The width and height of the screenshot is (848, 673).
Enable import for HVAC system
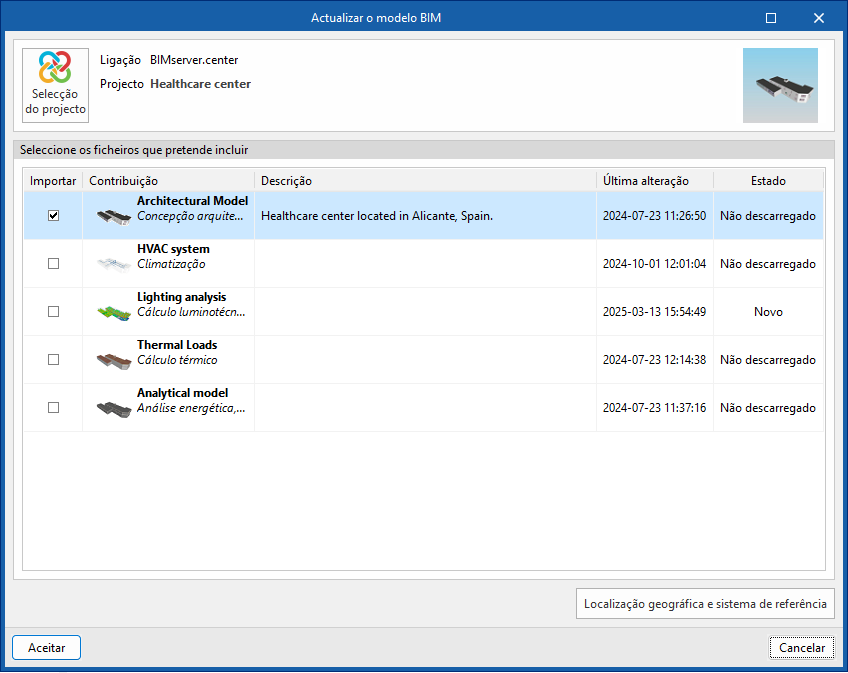pyautogui.click(x=54, y=264)
